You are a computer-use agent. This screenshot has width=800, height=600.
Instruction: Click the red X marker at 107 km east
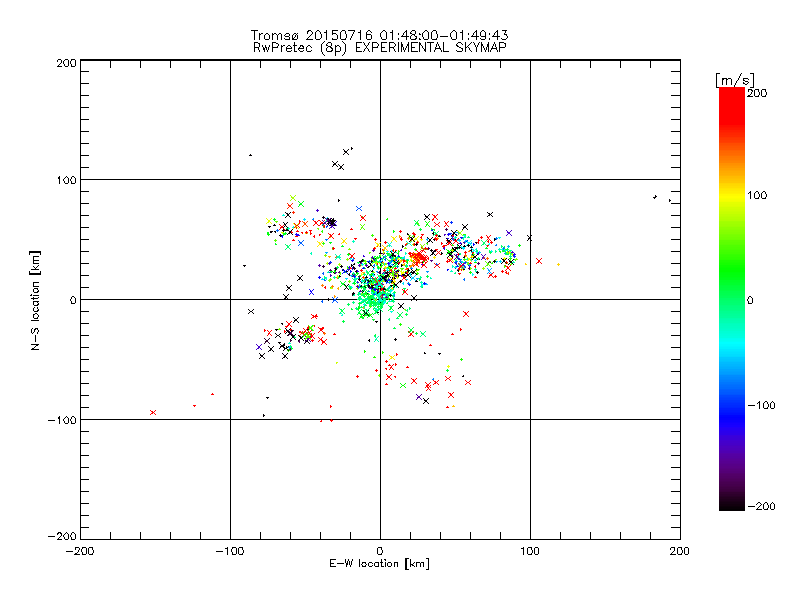pos(539,261)
